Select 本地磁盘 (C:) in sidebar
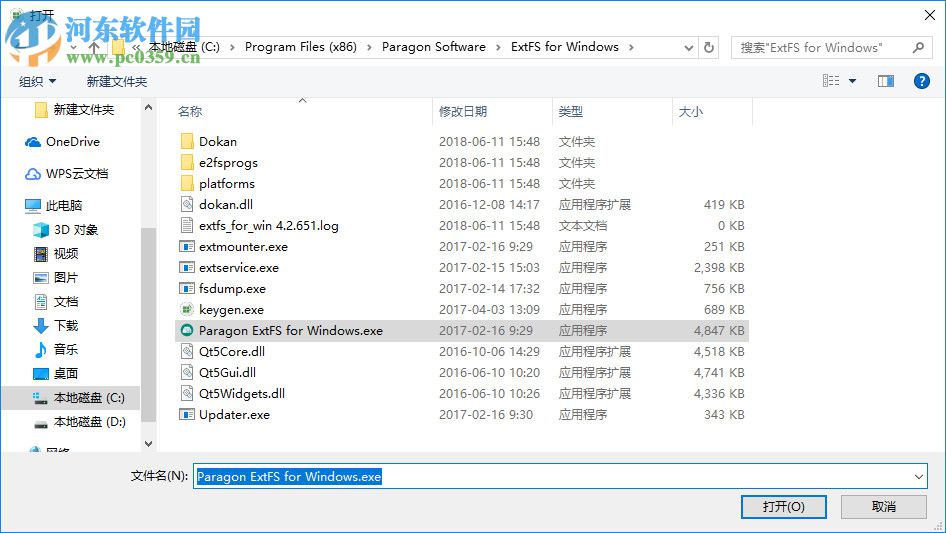 71,398
